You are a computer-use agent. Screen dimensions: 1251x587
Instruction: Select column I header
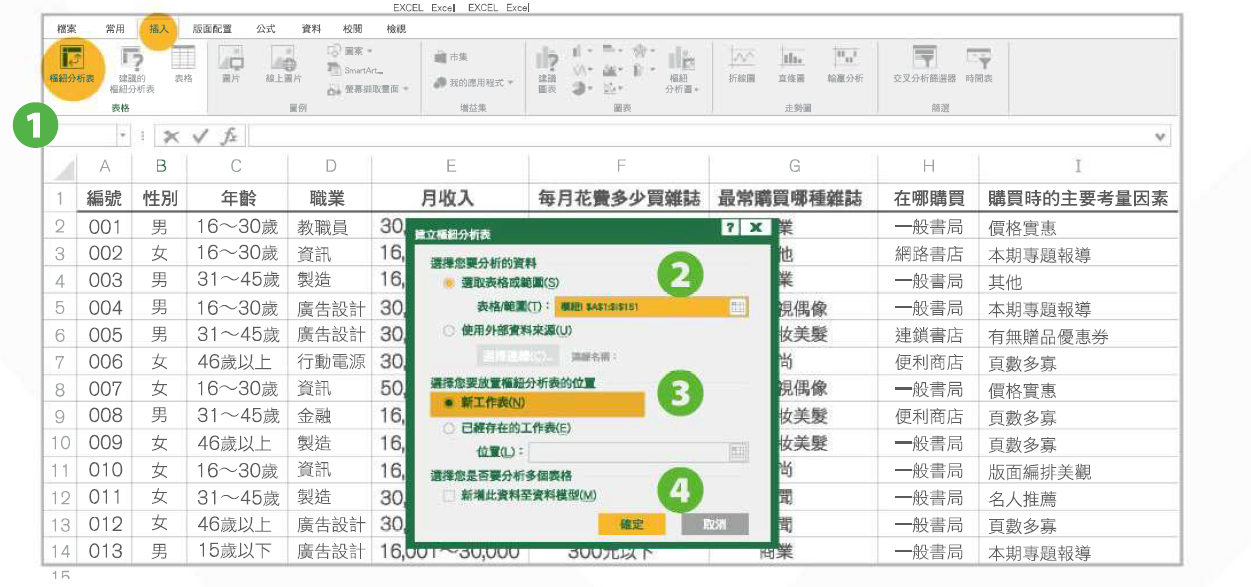tap(1078, 167)
